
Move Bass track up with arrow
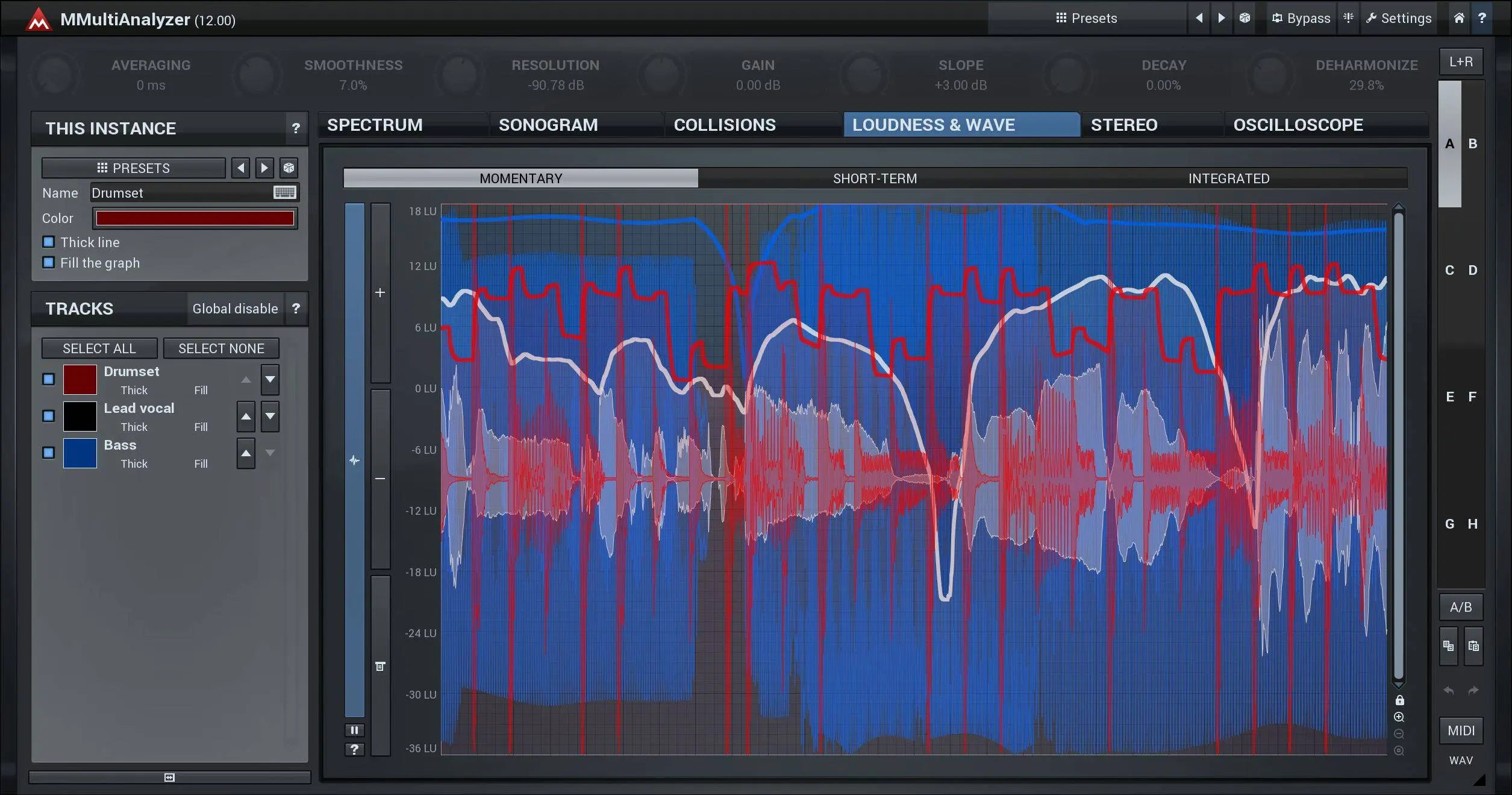coord(246,453)
